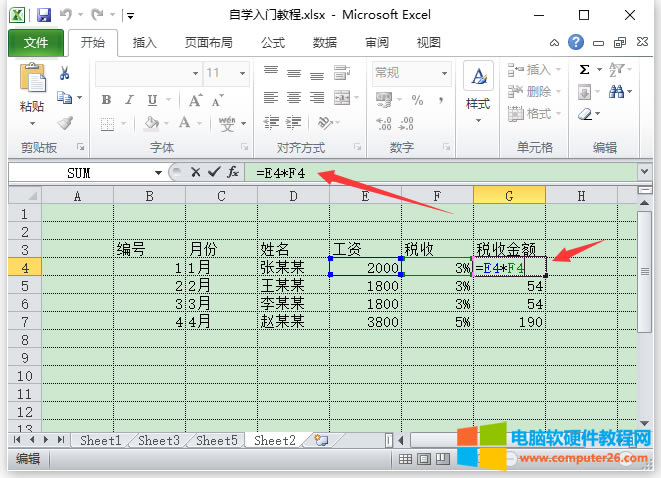
Task: Switch to Normal view in status bar
Action: tap(405, 459)
